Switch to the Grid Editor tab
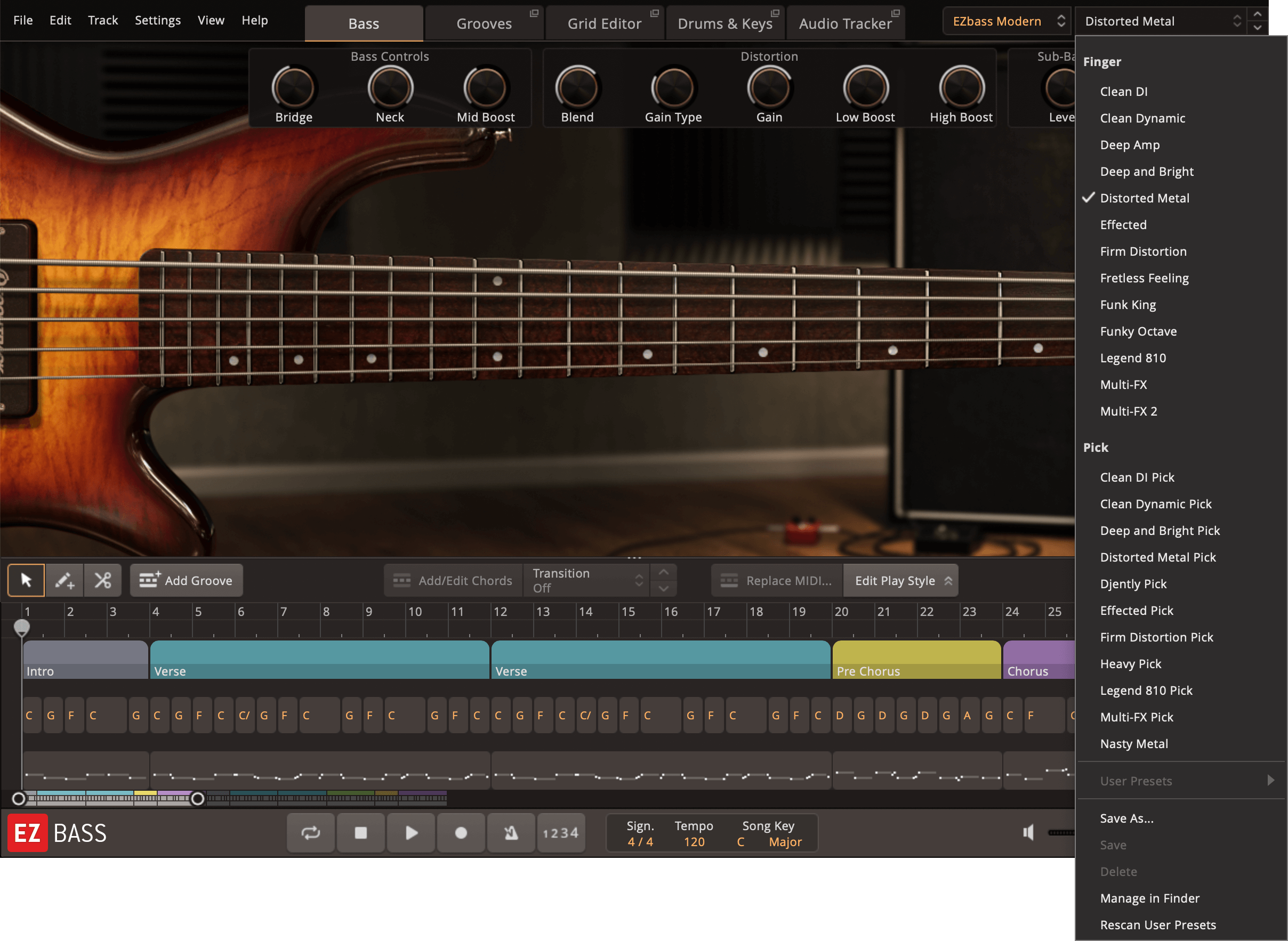Image resolution: width=1288 pixels, height=941 pixels. tap(604, 23)
